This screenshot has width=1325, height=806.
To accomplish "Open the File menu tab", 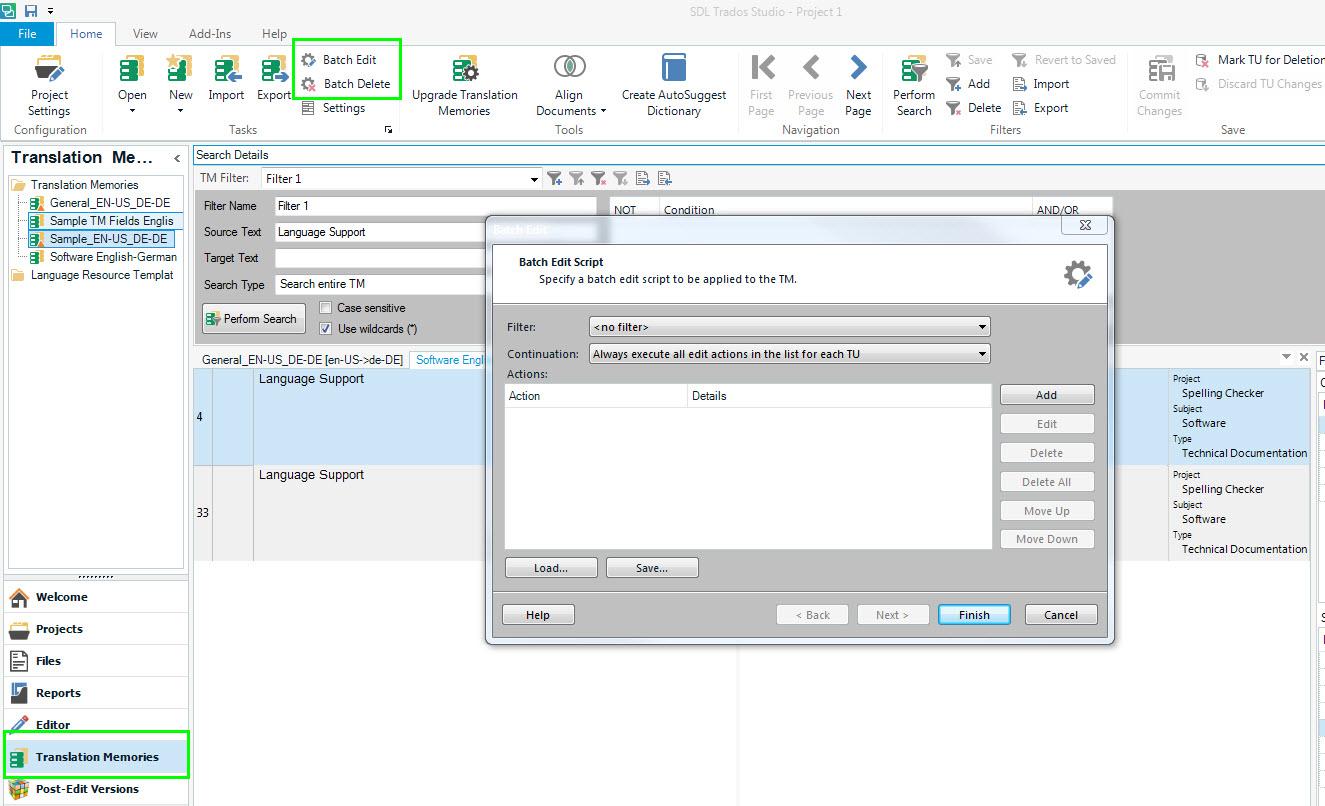I will click(x=27, y=34).
